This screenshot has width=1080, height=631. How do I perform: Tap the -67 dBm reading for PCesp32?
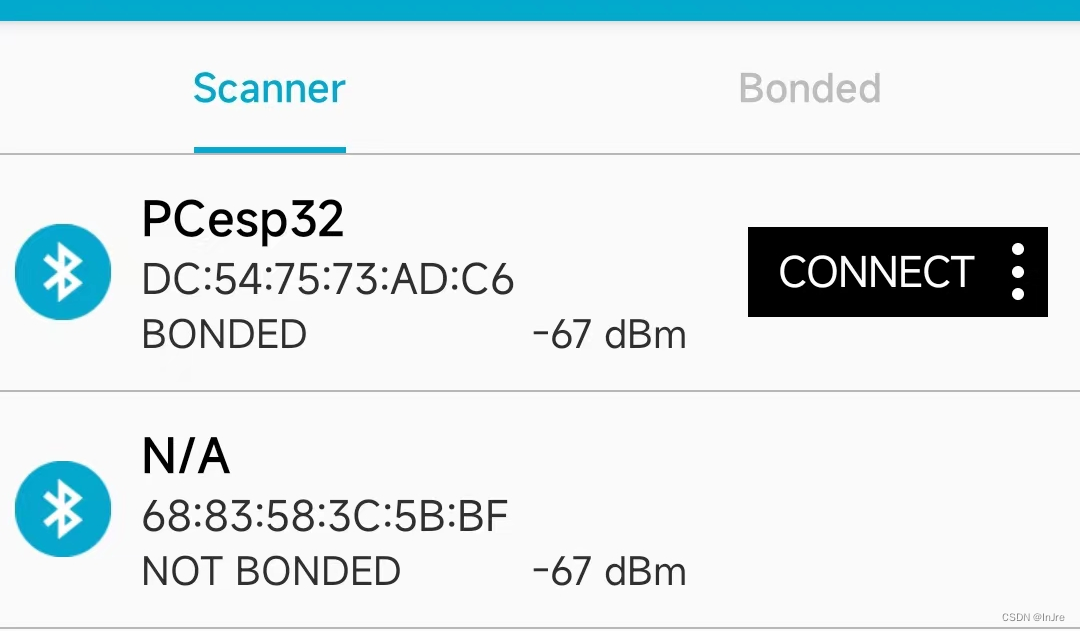(610, 335)
